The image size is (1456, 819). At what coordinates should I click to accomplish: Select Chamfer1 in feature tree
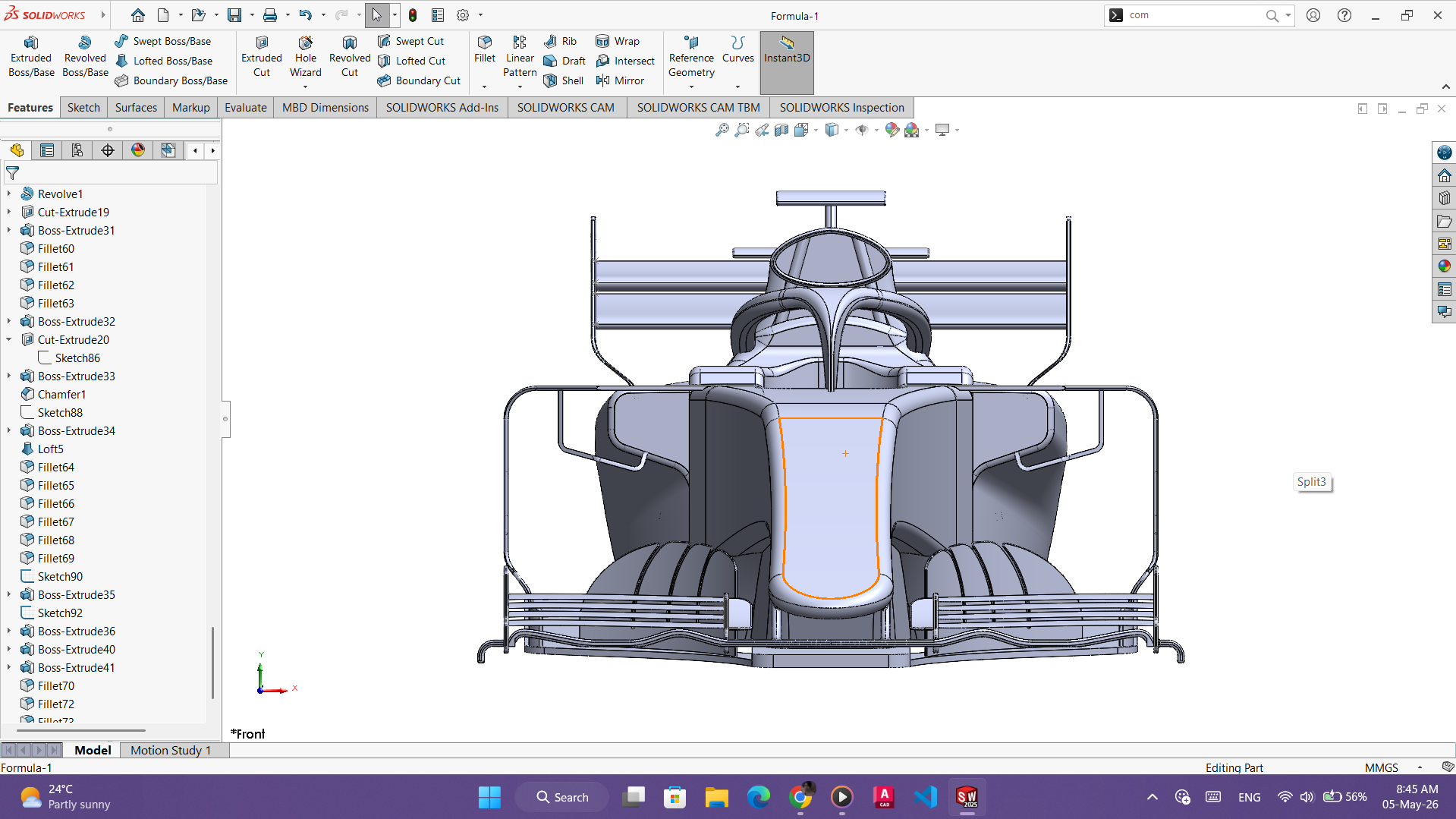click(x=61, y=395)
